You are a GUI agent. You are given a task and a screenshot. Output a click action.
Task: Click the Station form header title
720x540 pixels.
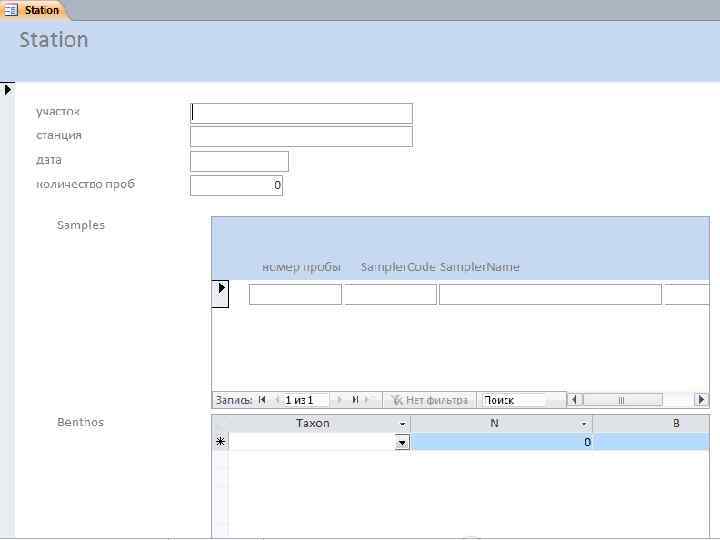[53, 40]
